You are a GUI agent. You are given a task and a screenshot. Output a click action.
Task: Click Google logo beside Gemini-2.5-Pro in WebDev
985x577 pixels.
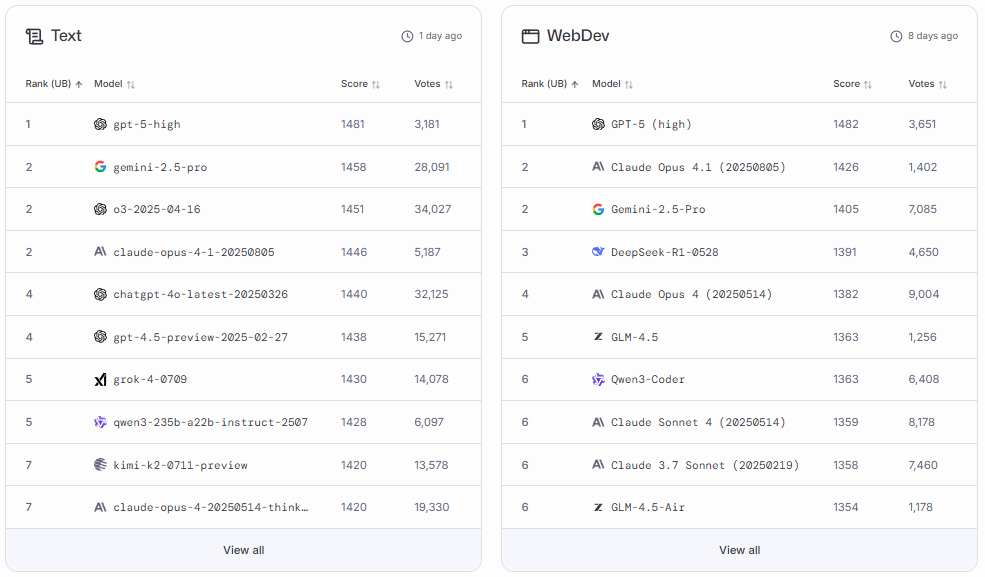click(x=598, y=209)
